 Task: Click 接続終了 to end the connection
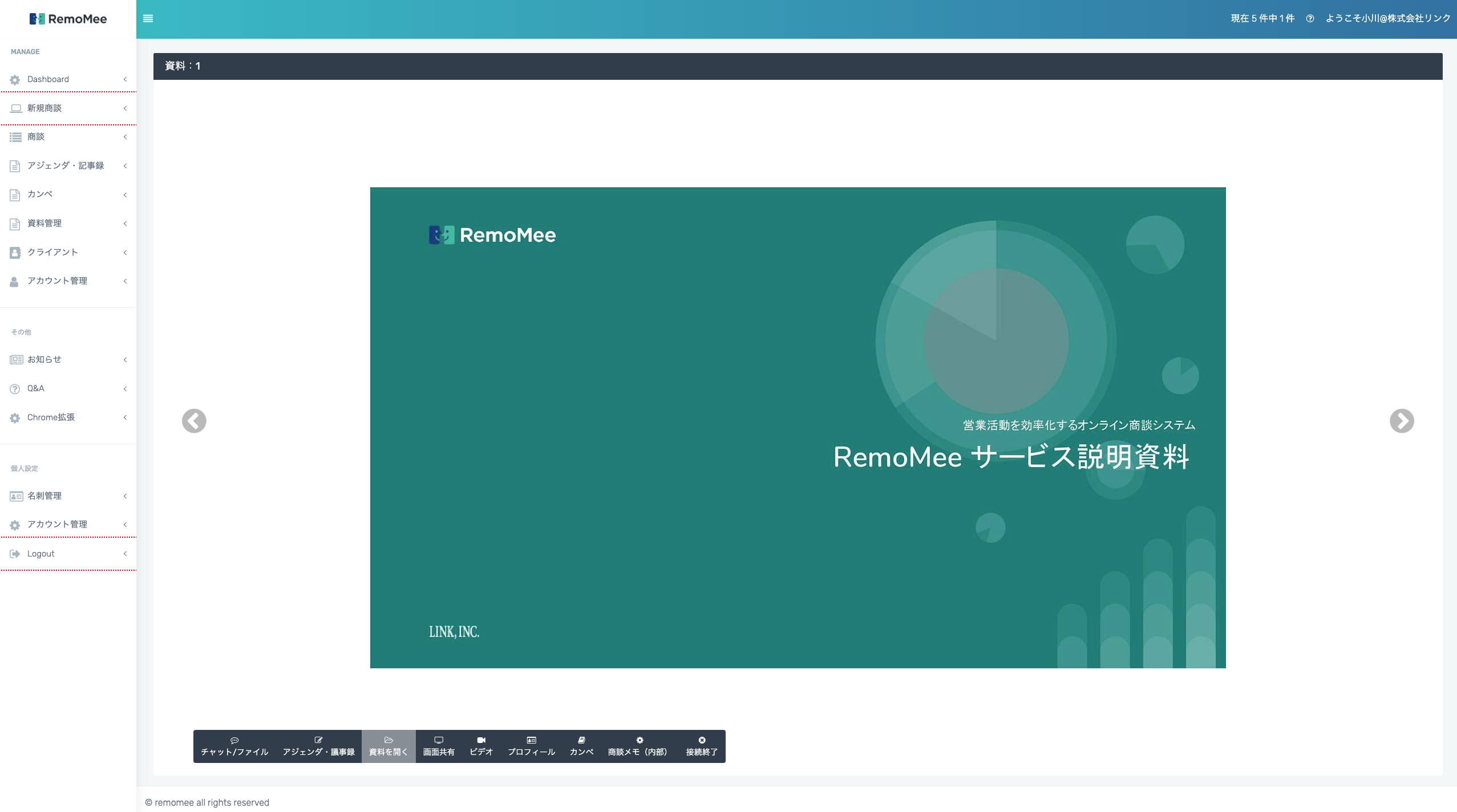click(702, 746)
